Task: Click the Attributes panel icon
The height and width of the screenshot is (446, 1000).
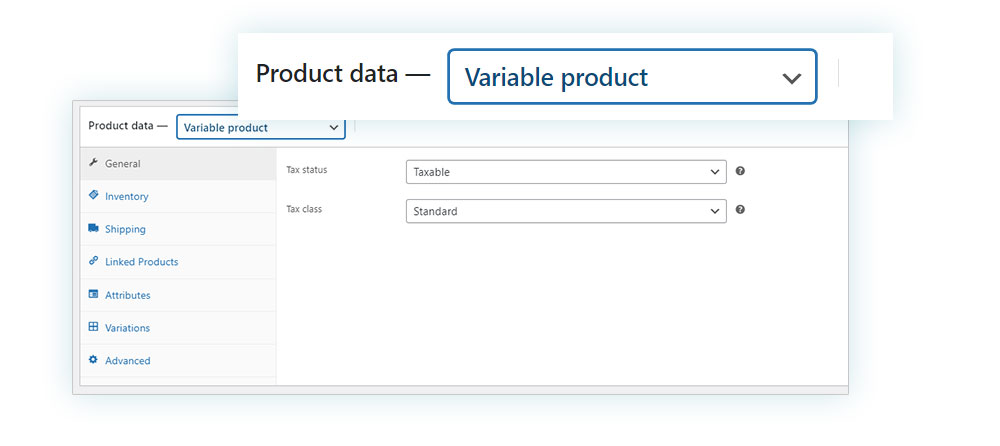Action: [94, 294]
